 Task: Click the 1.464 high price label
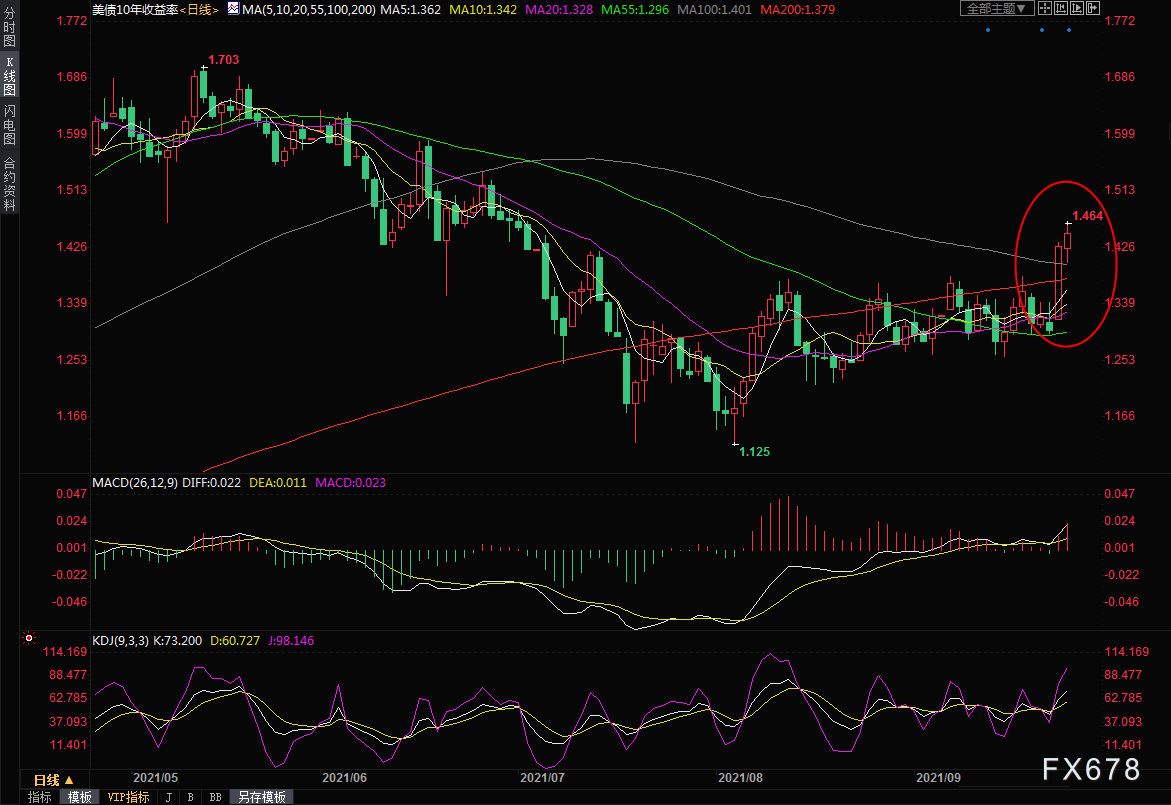[x=1087, y=215]
